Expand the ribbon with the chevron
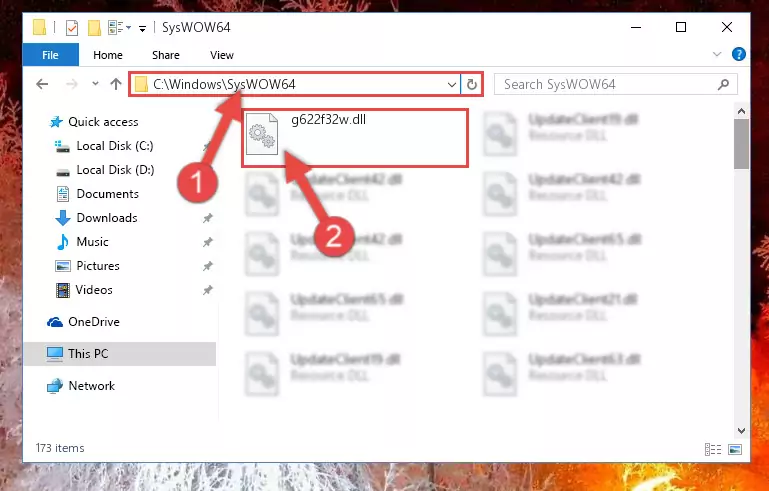769x491 pixels. (717, 54)
